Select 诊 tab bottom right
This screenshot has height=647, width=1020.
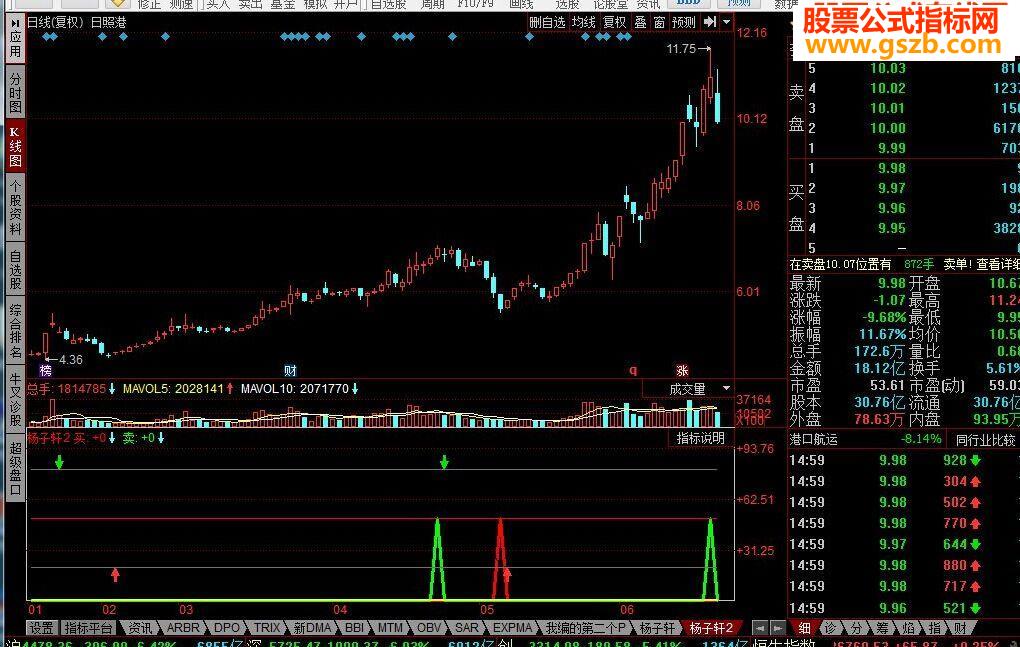(x=830, y=628)
